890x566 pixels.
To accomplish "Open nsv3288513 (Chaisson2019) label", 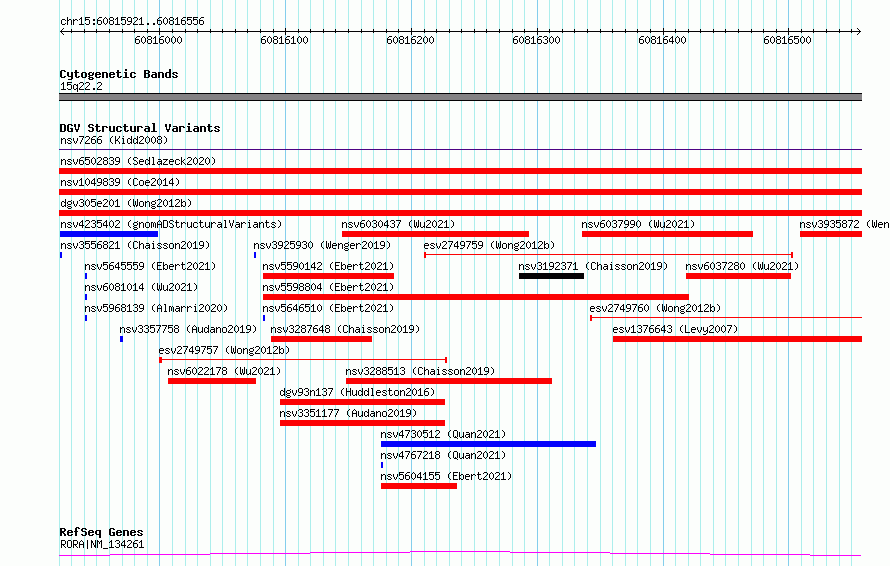I will pyautogui.click(x=420, y=371).
